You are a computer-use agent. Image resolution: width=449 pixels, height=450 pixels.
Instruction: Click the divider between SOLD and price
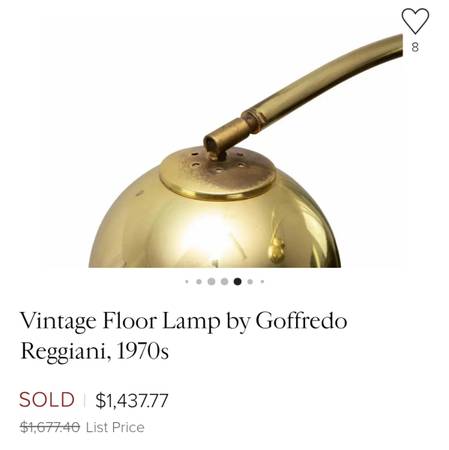coord(85,400)
